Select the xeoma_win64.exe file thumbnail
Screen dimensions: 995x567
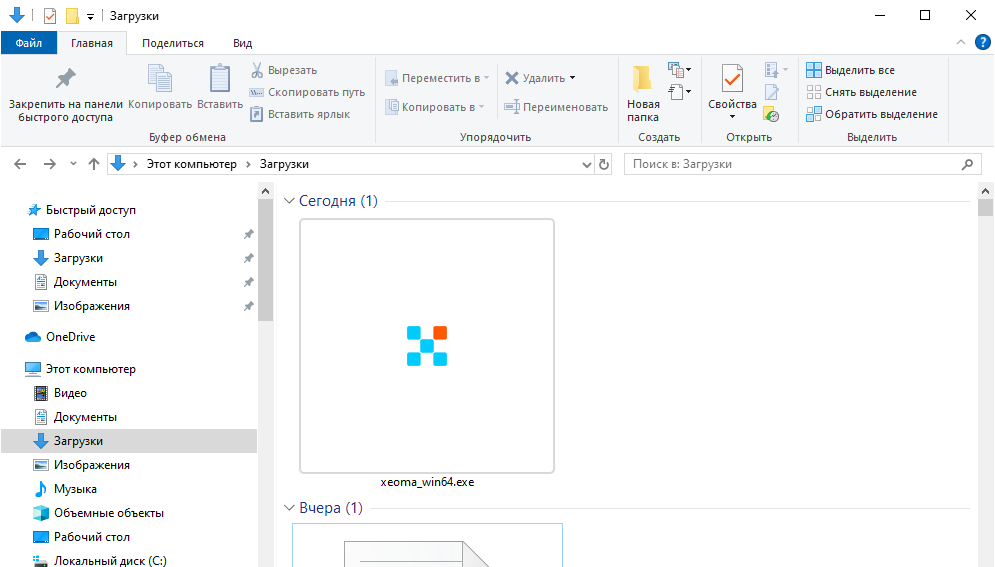427,346
